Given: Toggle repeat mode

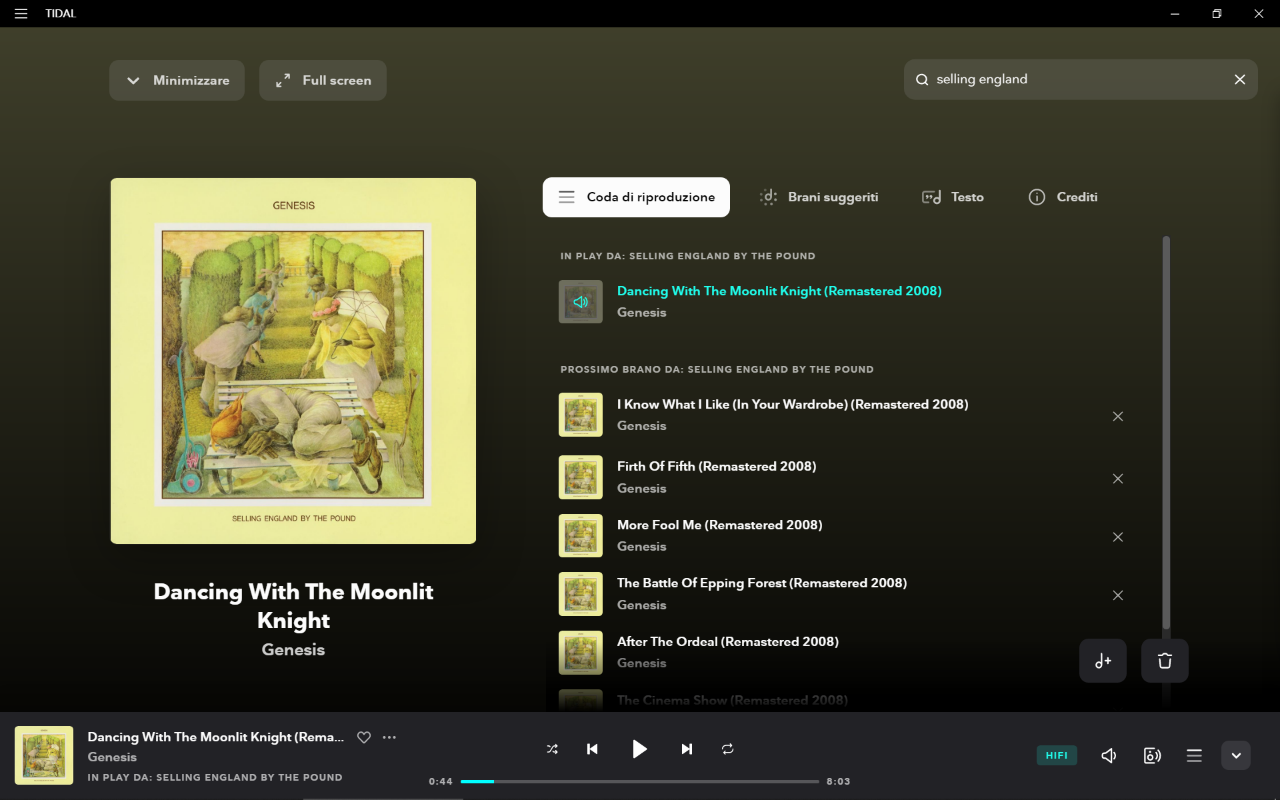Looking at the screenshot, I should pyautogui.click(x=728, y=749).
